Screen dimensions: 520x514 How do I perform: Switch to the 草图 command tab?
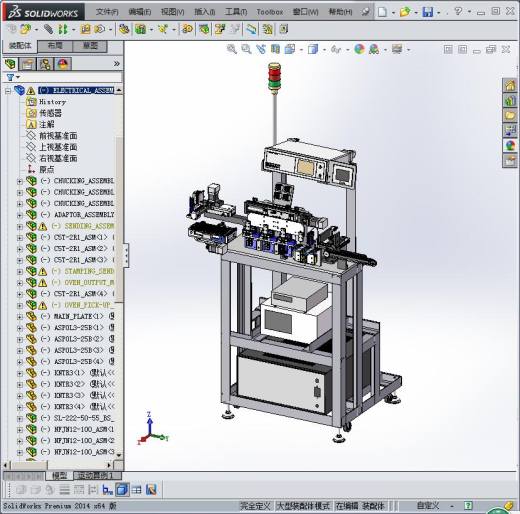click(x=90, y=46)
